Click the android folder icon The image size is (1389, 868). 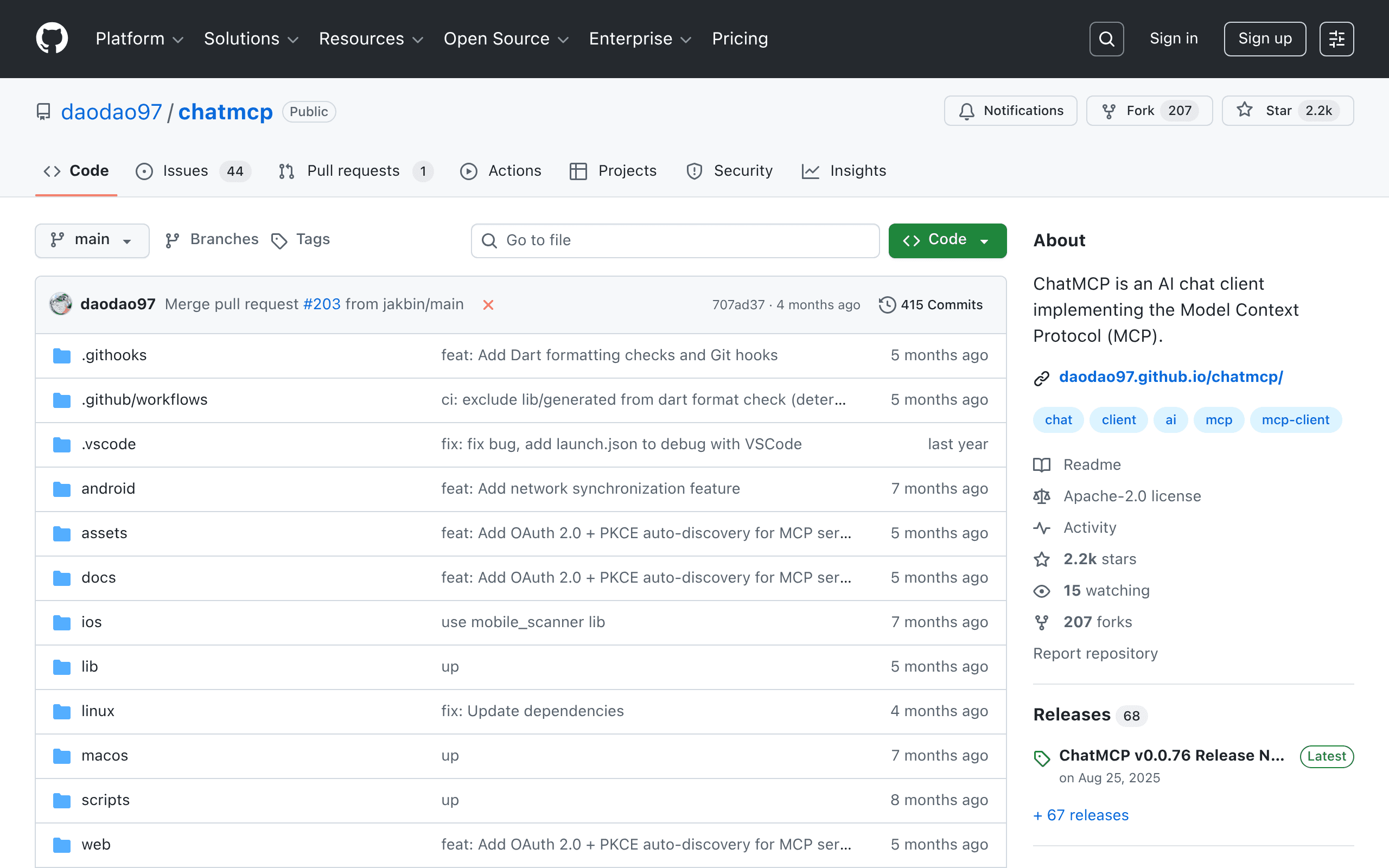(x=61, y=489)
